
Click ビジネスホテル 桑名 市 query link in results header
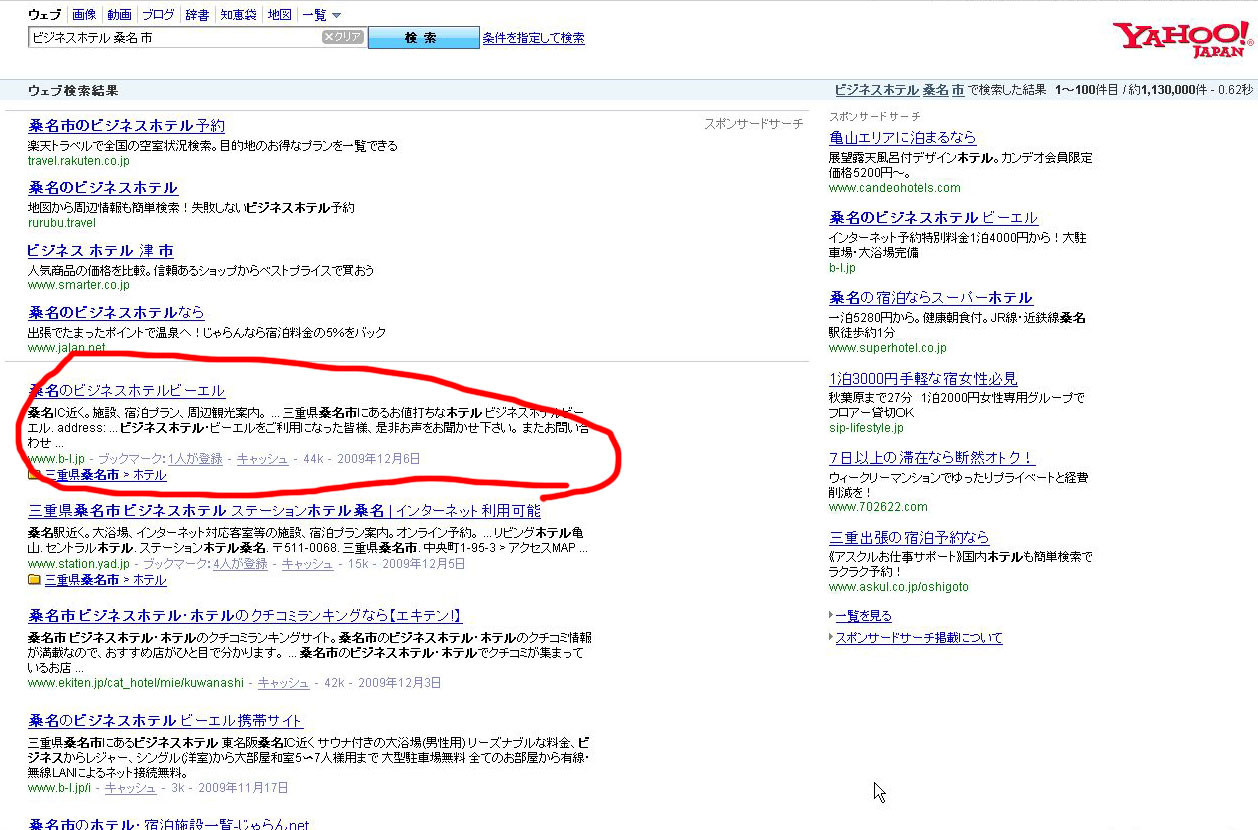899,90
